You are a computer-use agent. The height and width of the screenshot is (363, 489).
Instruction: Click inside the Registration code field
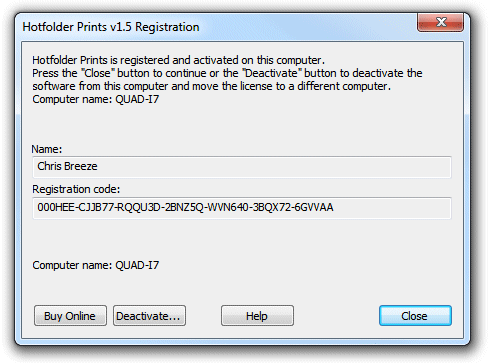coord(242,208)
